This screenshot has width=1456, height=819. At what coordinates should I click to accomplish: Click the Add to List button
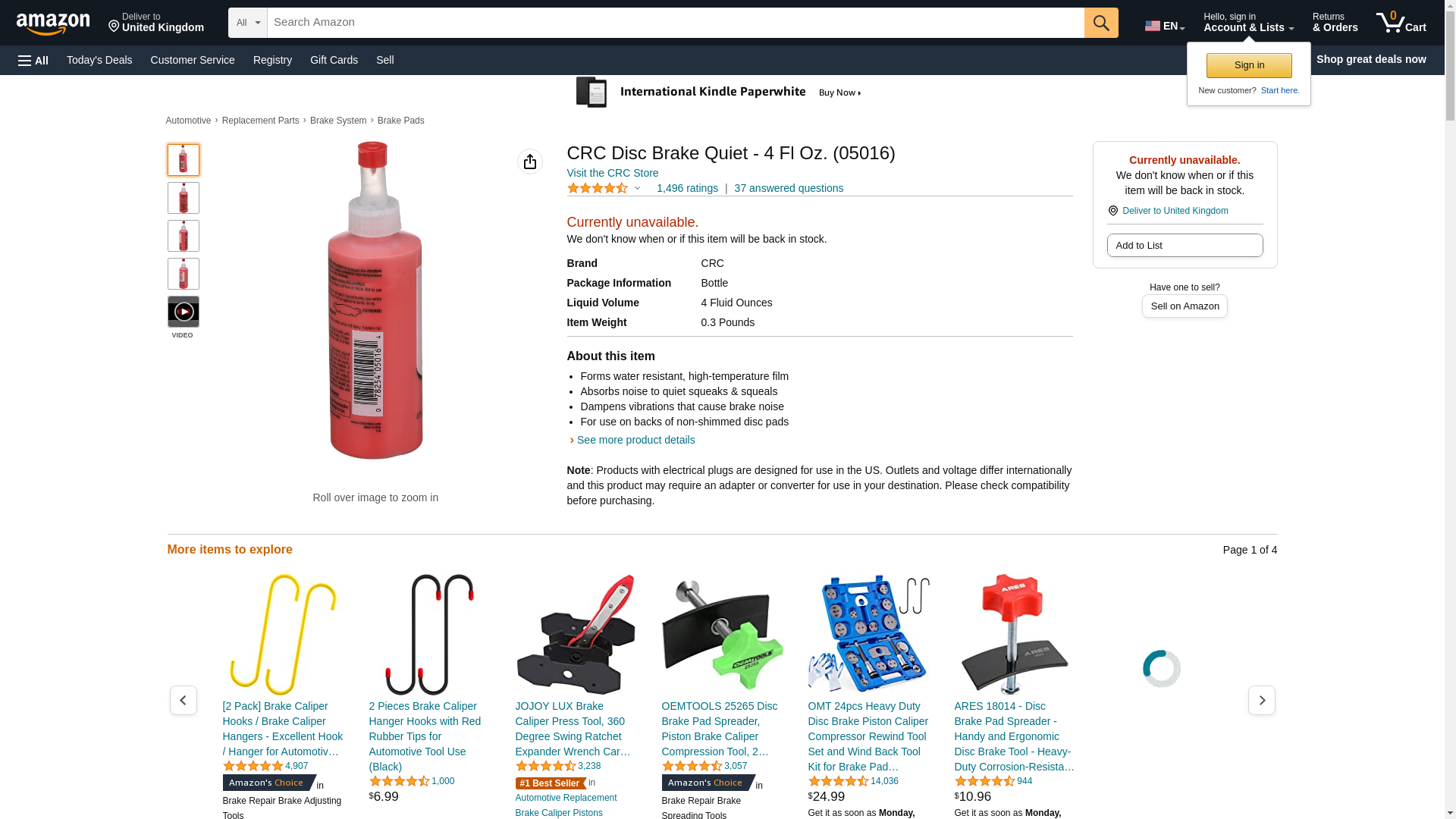coord(1185,245)
